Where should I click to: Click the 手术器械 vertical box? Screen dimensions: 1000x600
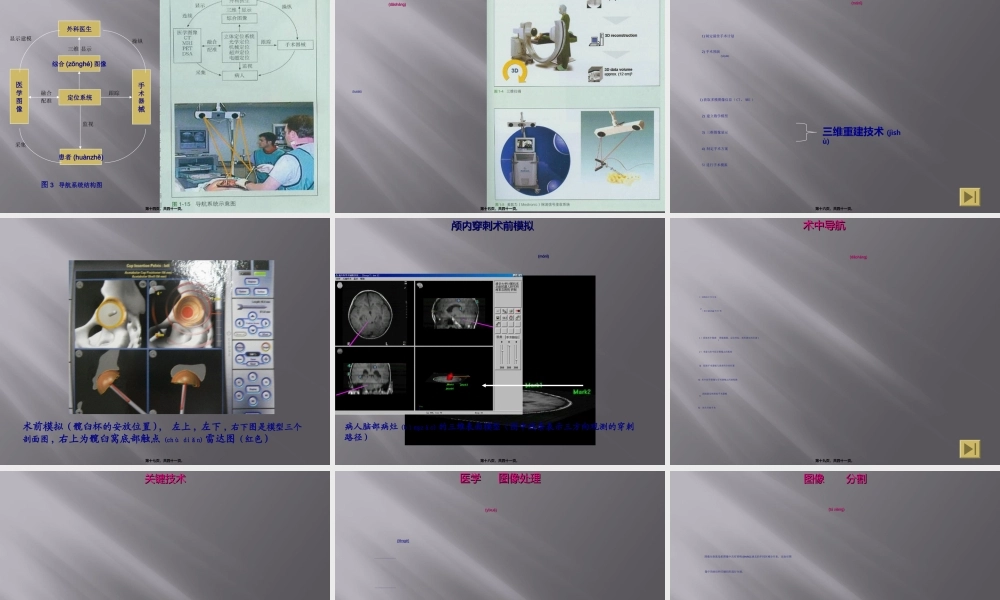coord(141,96)
